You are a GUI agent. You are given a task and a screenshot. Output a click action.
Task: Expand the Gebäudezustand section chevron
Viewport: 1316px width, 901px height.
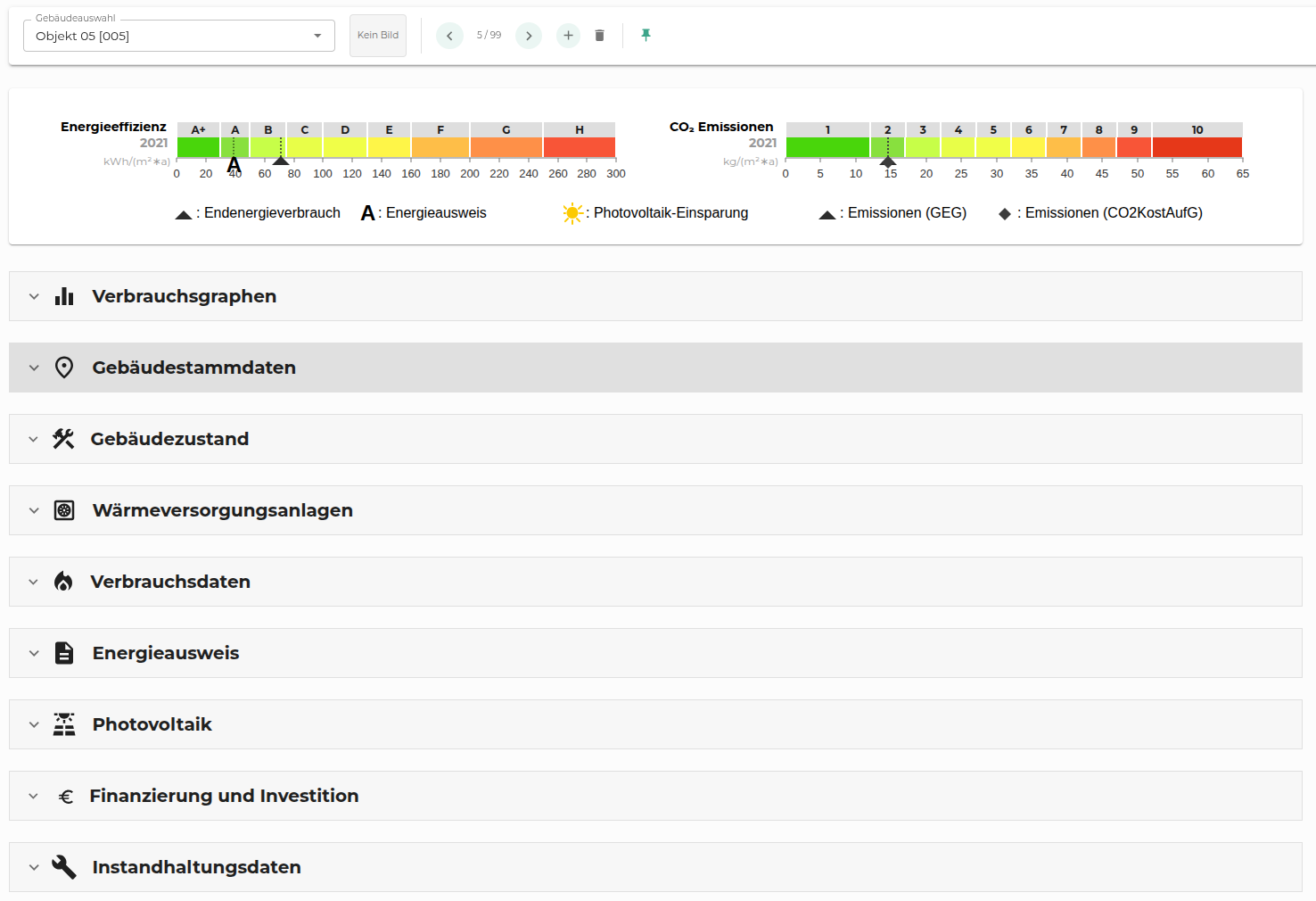34,439
